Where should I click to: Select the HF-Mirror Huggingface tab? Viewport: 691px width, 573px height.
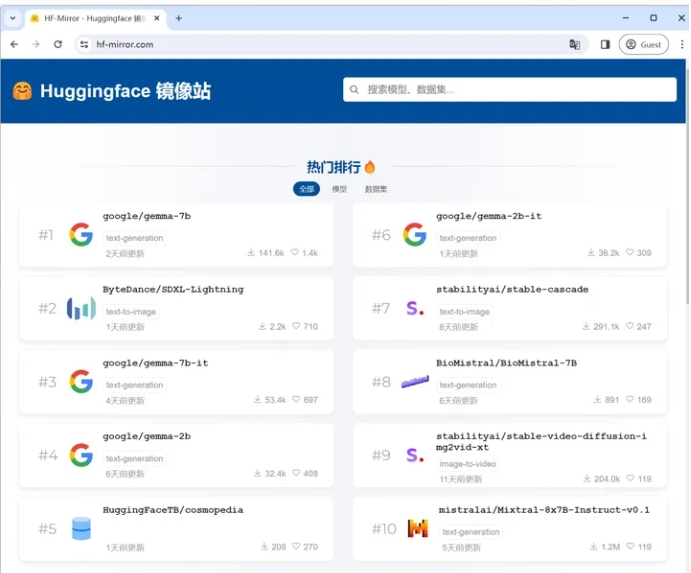(x=95, y=18)
